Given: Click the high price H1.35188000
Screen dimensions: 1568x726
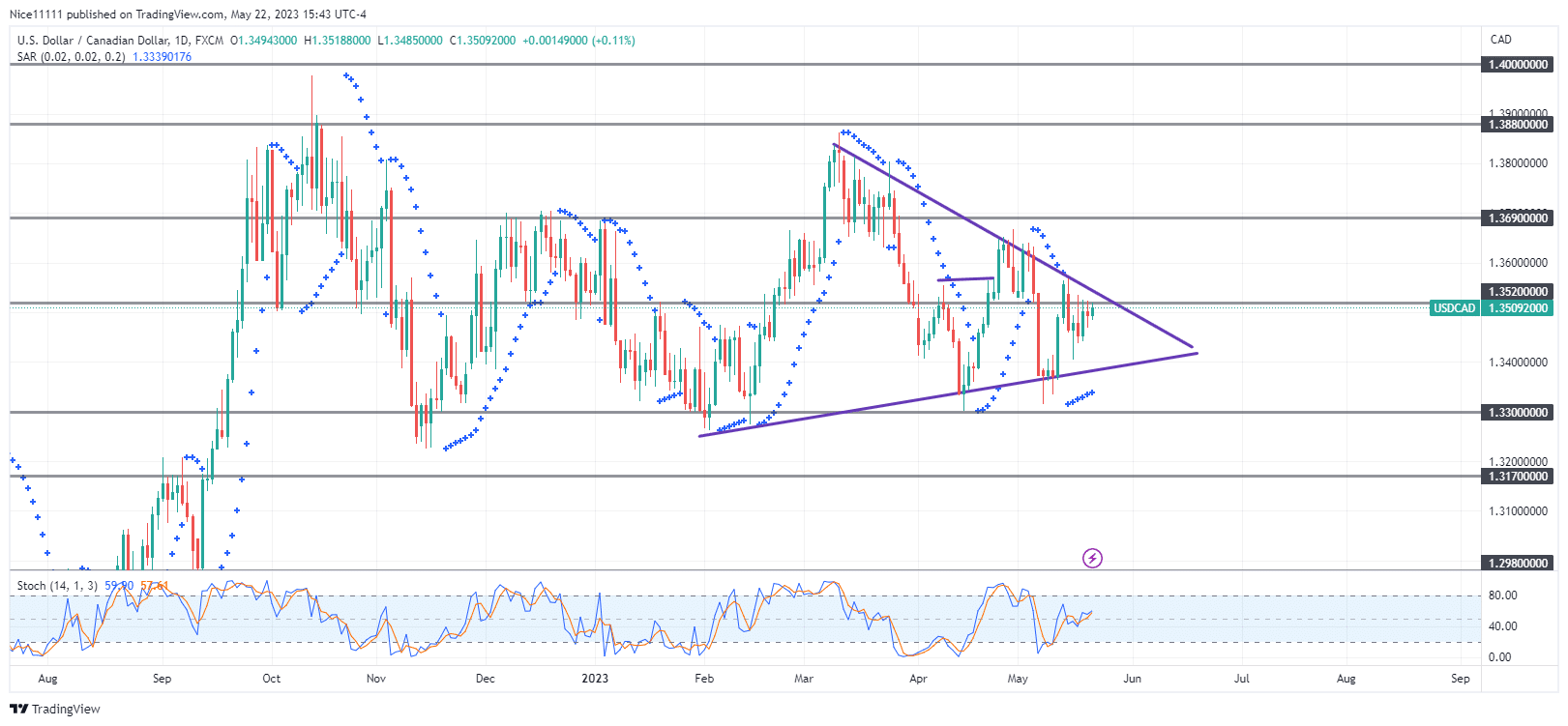Looking at the screenshot, I should pyautogui.click(x=337, y=41).
